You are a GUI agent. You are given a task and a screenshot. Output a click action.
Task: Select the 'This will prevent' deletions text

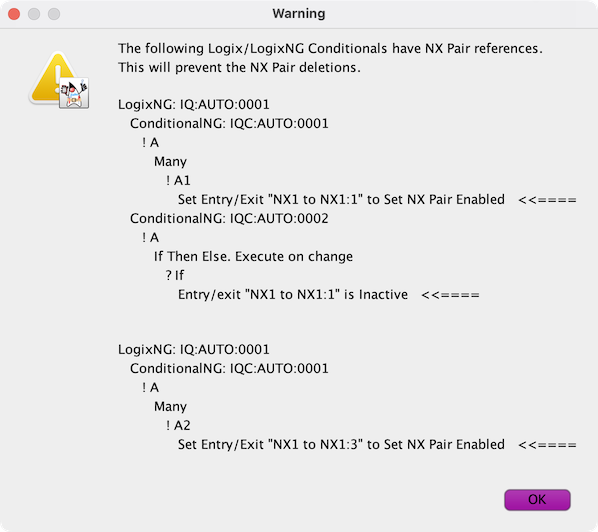pos(239,68)
